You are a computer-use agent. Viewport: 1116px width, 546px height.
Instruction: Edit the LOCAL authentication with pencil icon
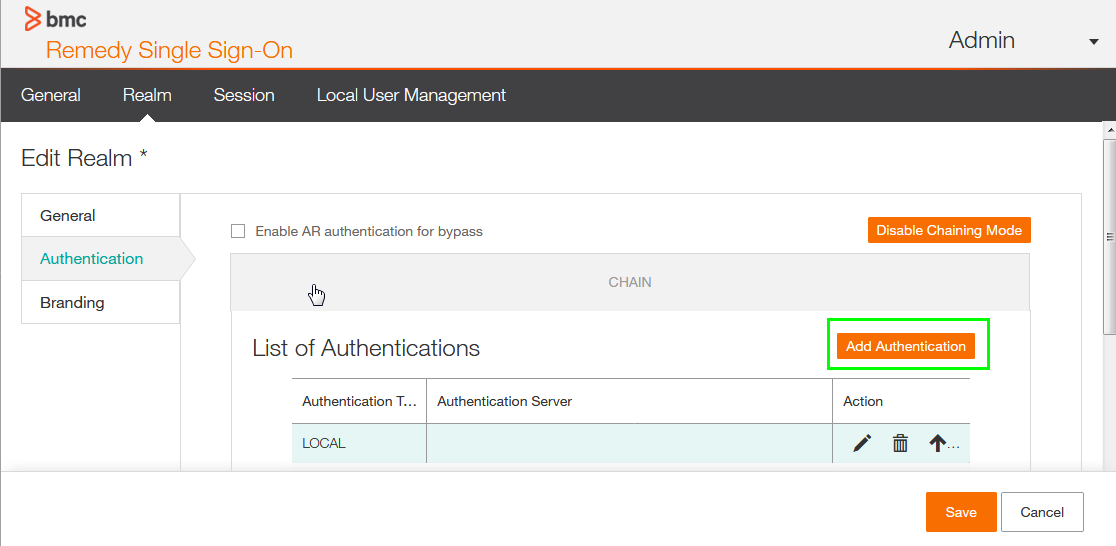[x=862, y=443]
